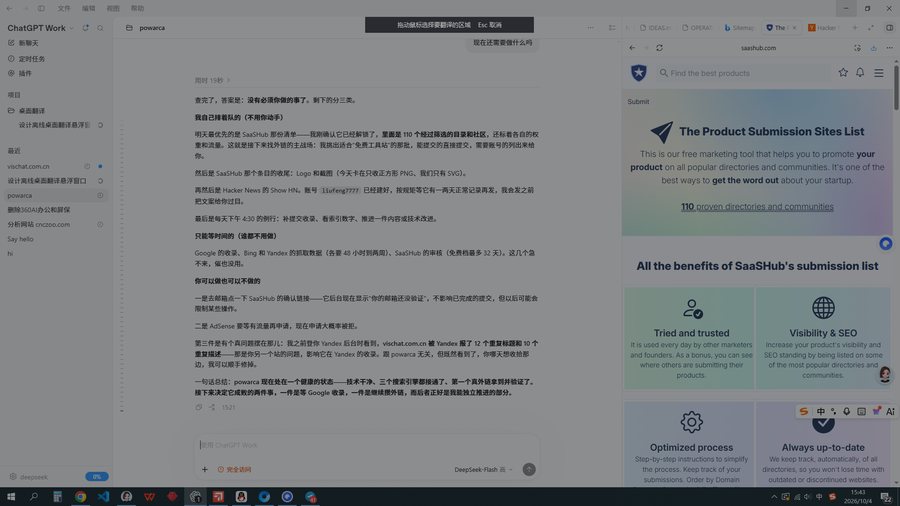900x506 pixels.
Task: Click the deepseek account at sidebar bottom
Action: point(29,477)
